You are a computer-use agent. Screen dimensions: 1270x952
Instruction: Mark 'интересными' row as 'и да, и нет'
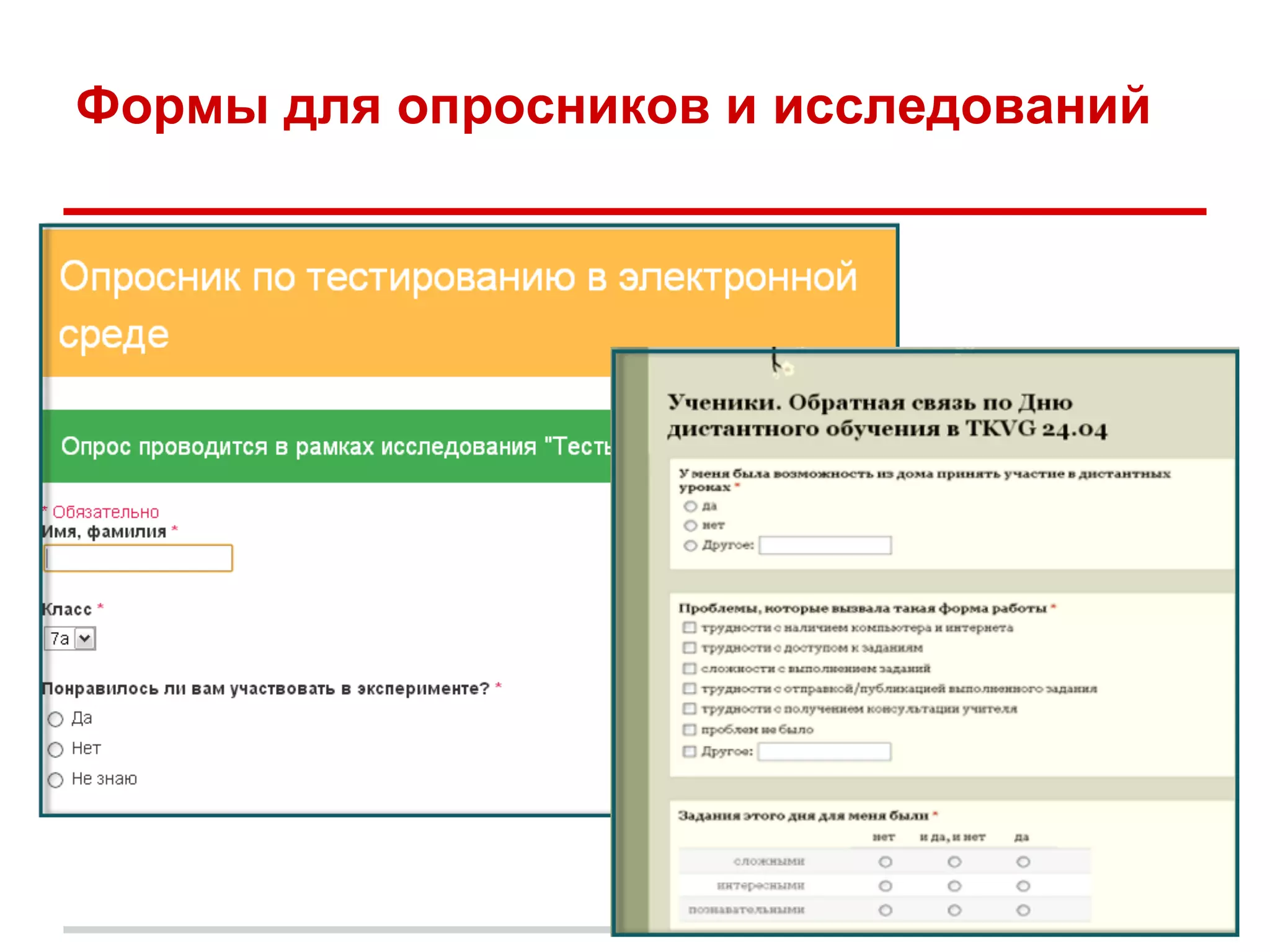954,886
